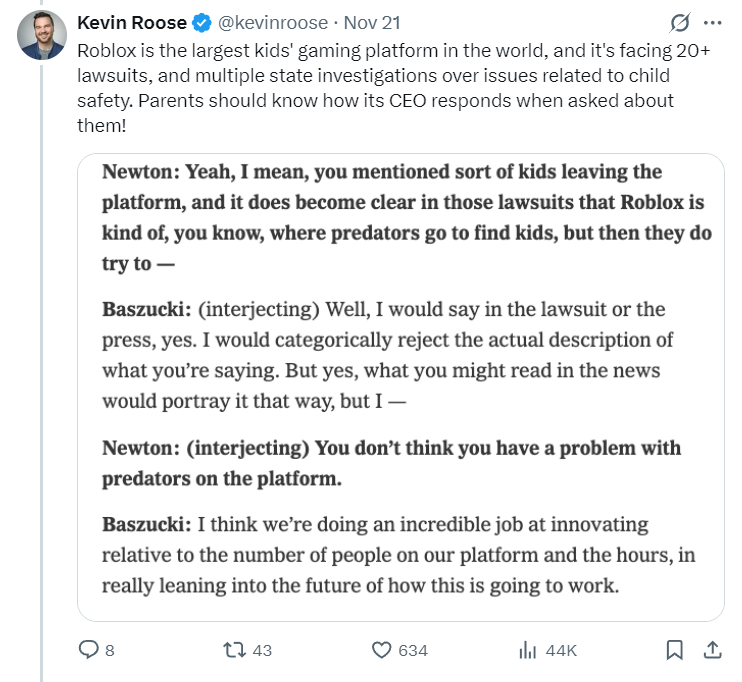
Task: Click the like count of 634
Action: pos(413,650)
